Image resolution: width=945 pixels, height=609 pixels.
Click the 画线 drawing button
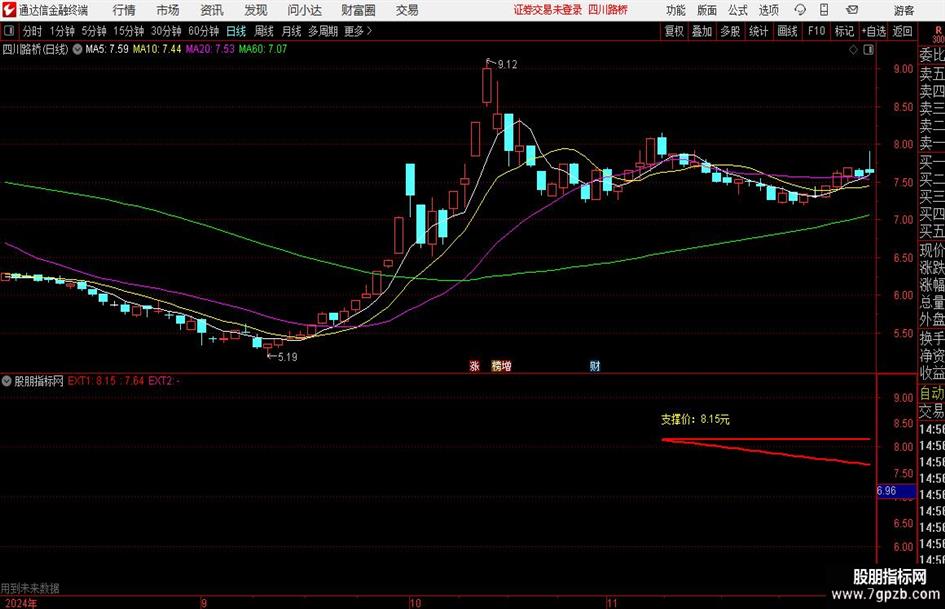coord(787,31)
